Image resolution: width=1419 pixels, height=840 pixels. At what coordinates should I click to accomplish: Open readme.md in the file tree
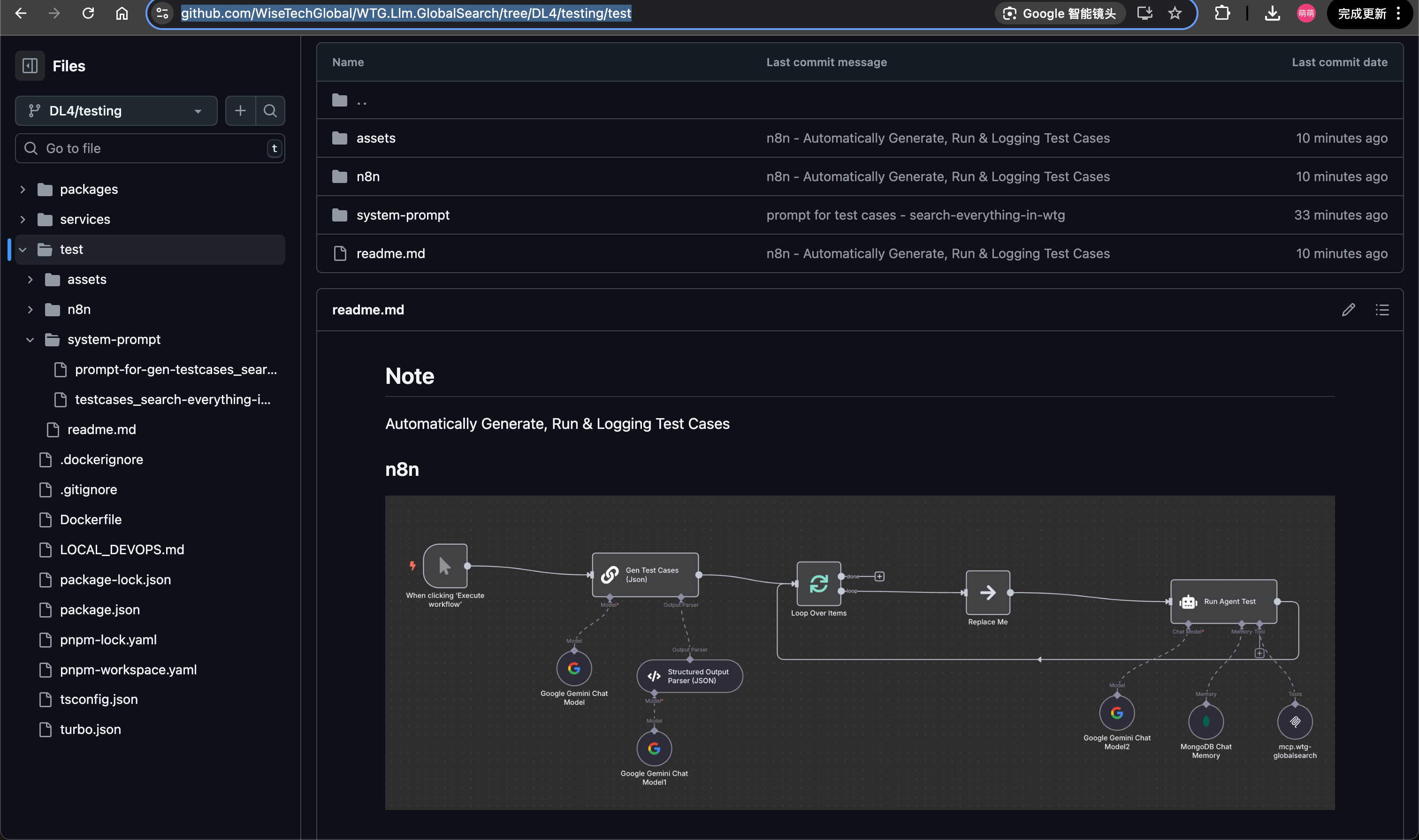(101, 430)
